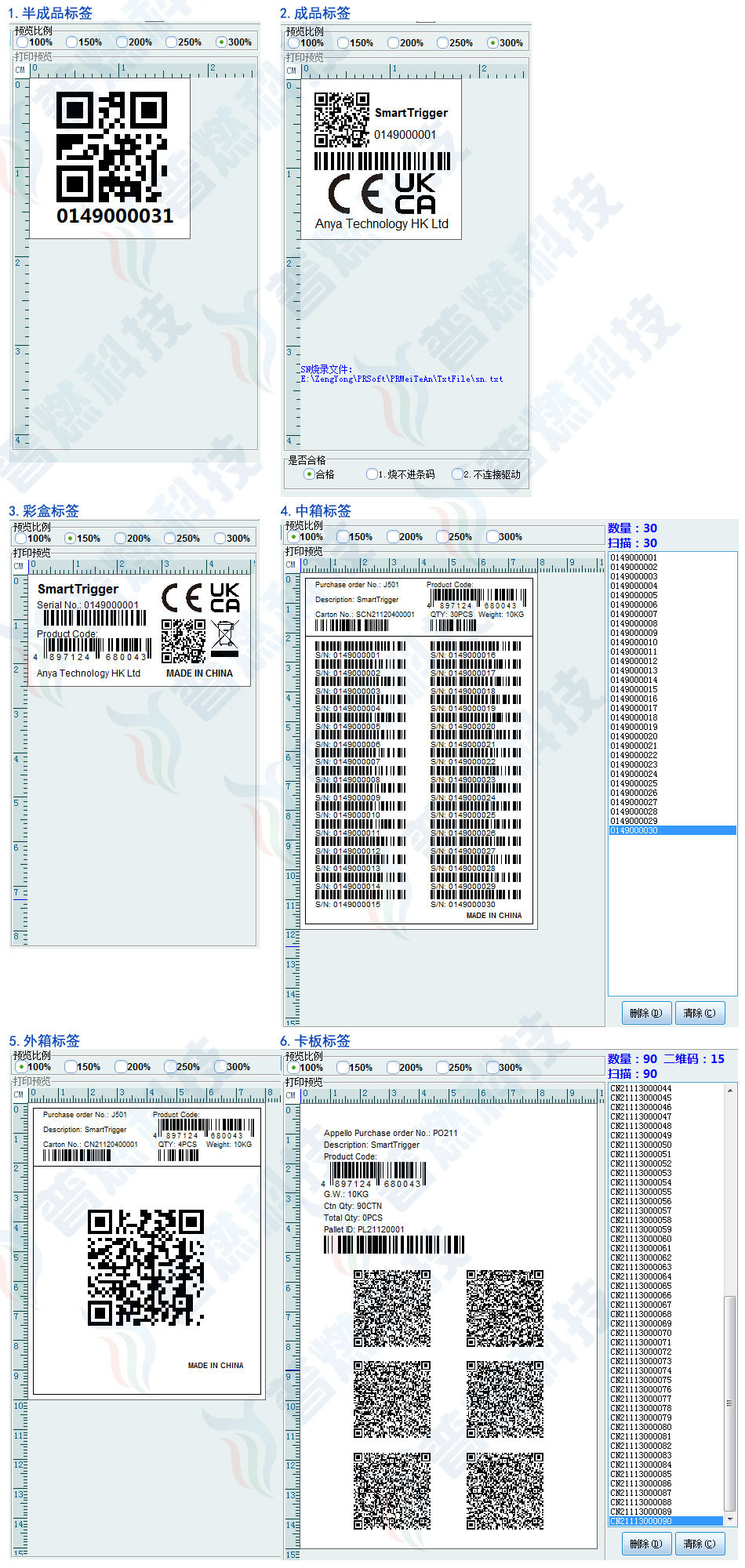Click 清除 button under 卡板标签 carton list
This screenshot has height=1568, width=745.
700,1544
